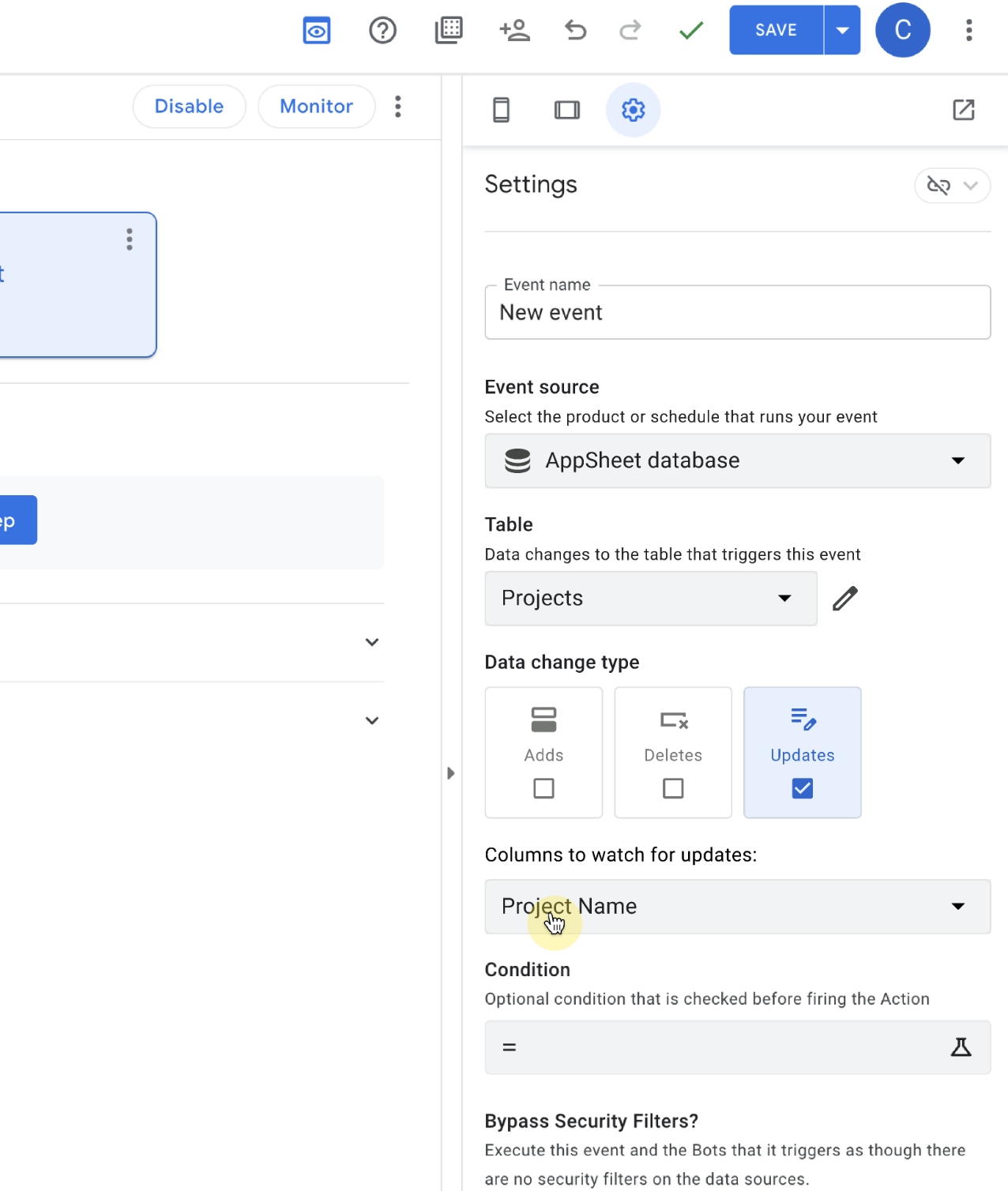Open the bot more options menu next to Monitor
This screenshot has width=1008, height=1191.
click(x=398, y=107)
